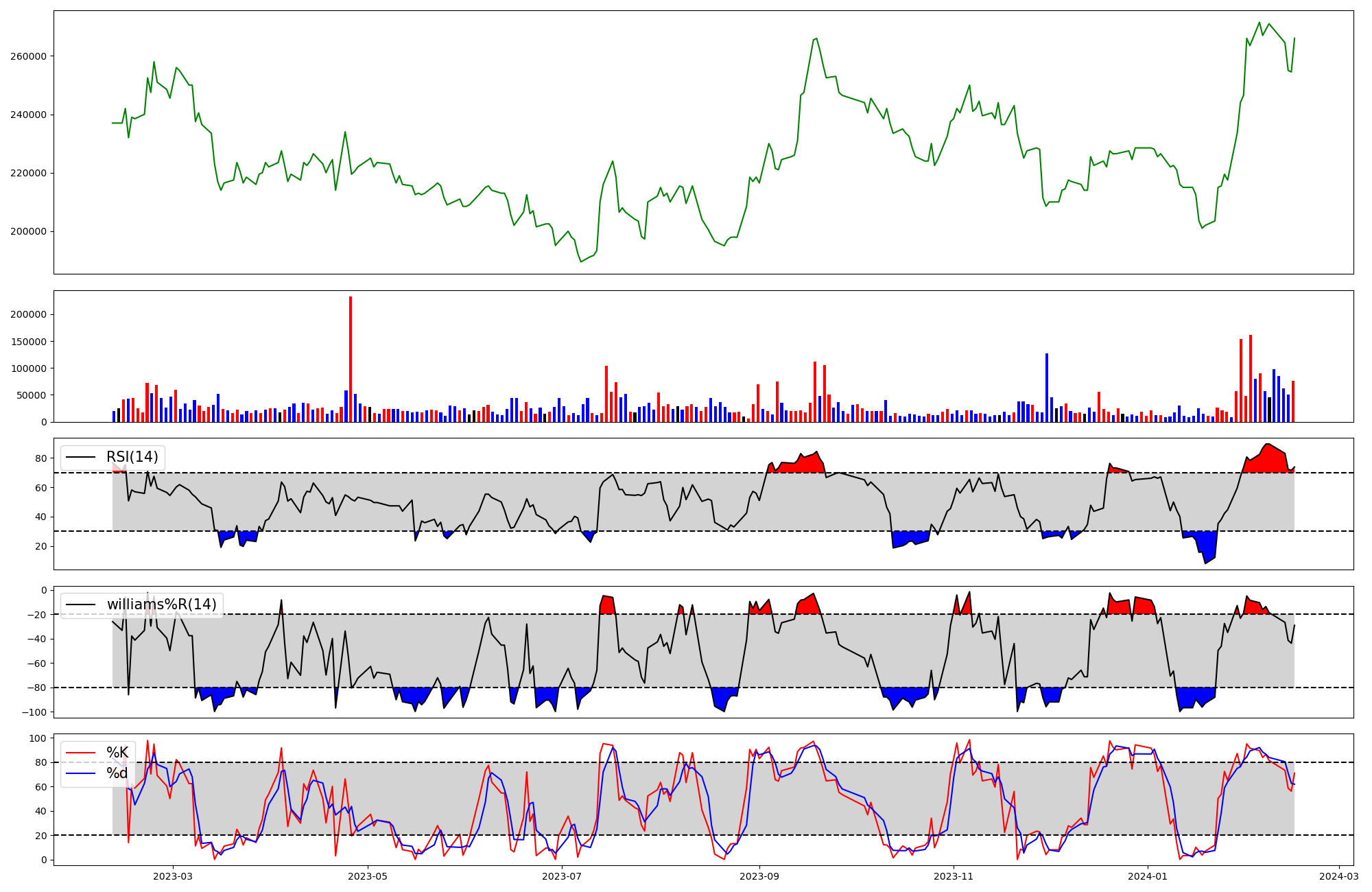Viewport: 1372px width, 892px height.
Task: Click the %K legend entry
Action: pos(117,753)
